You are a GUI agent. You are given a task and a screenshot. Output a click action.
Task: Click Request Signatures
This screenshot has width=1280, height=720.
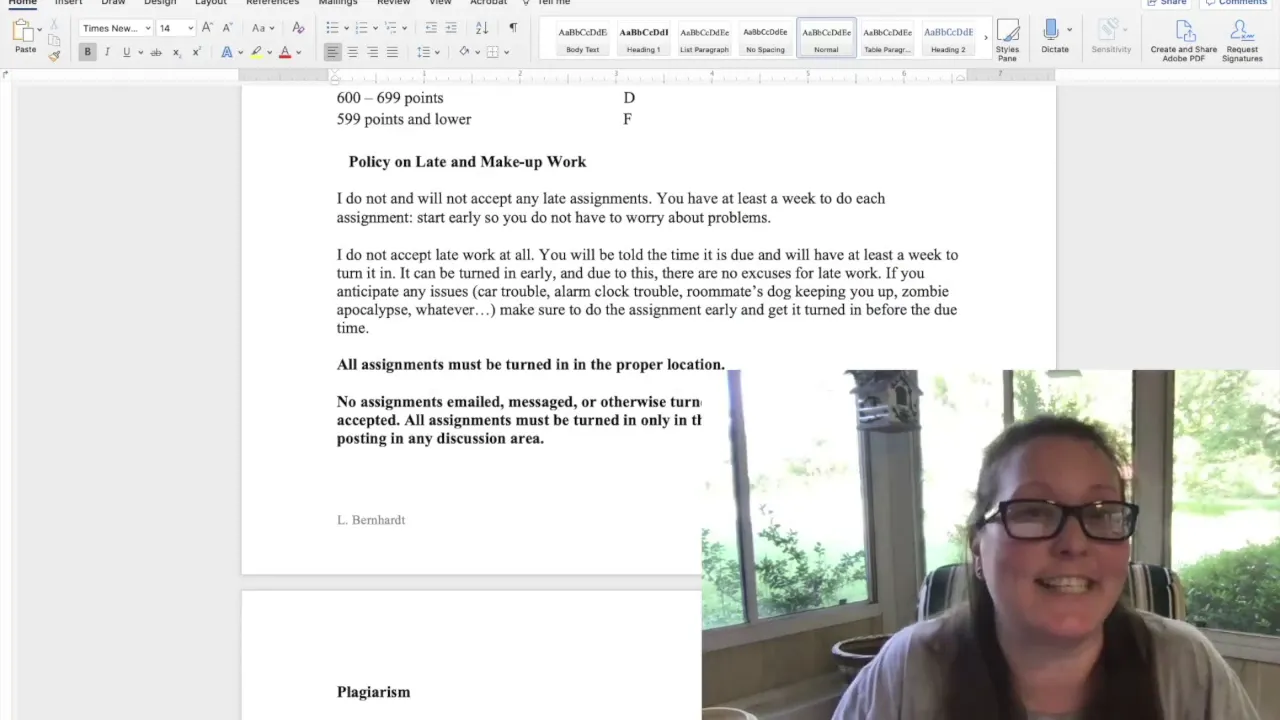tap(1242, 40)
